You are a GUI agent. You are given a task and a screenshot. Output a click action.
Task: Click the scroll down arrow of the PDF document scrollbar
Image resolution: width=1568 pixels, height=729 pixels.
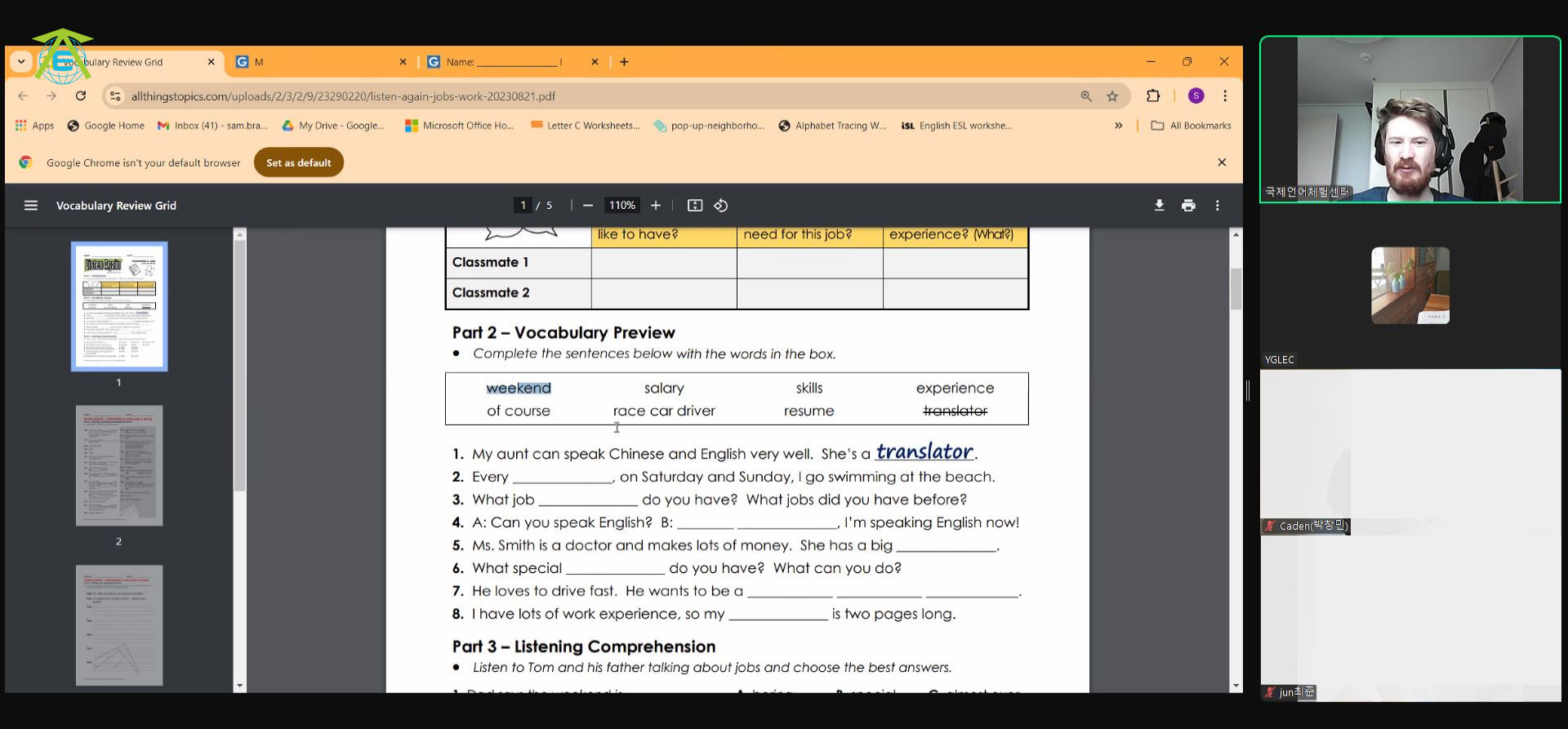click(1236, 686)
